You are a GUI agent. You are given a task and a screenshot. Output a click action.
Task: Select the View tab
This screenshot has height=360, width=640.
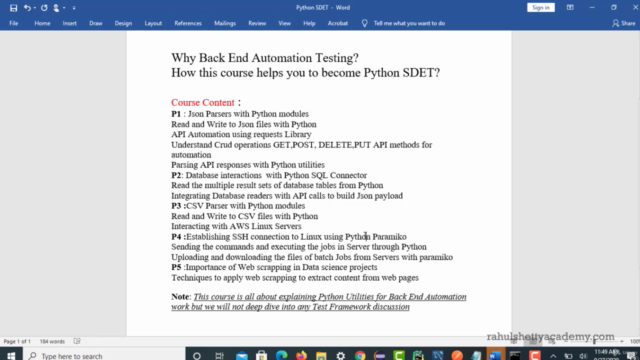click(x=284, y=23)
